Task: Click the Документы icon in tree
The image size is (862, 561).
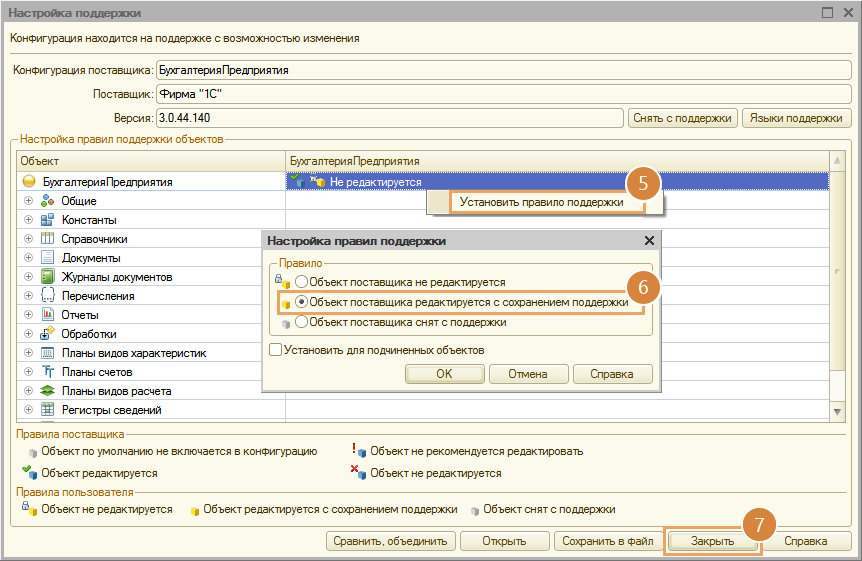Action: tap(47, 258)
